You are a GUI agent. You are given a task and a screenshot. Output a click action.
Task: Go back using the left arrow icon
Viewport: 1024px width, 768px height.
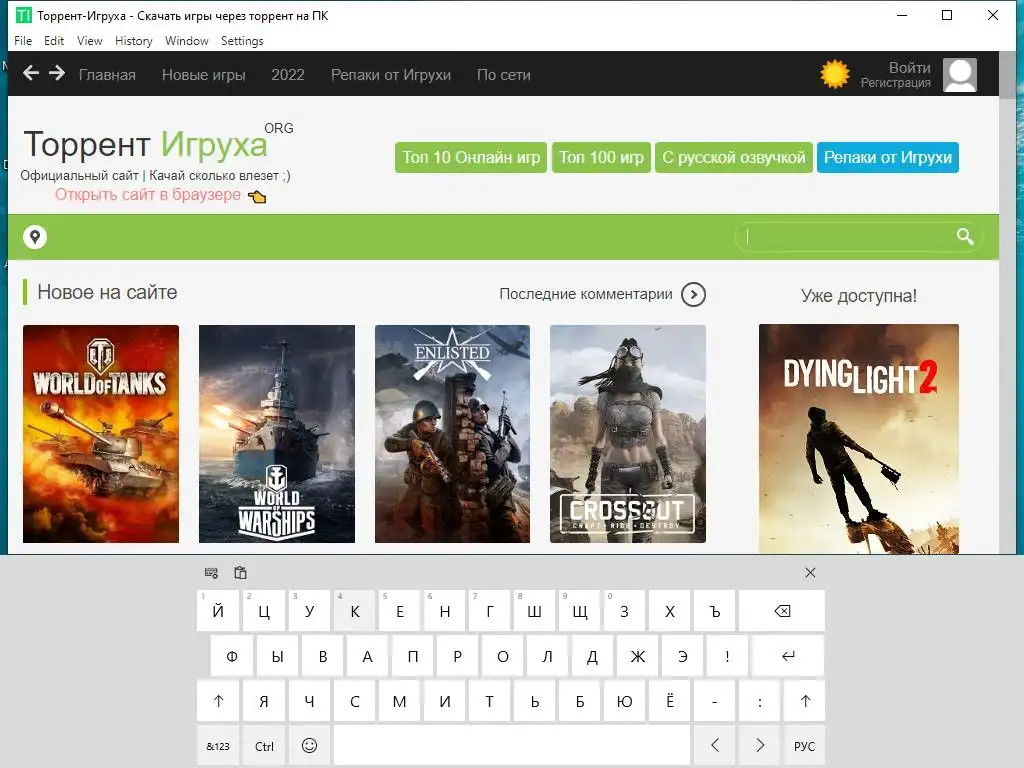(x=31, y=73)
